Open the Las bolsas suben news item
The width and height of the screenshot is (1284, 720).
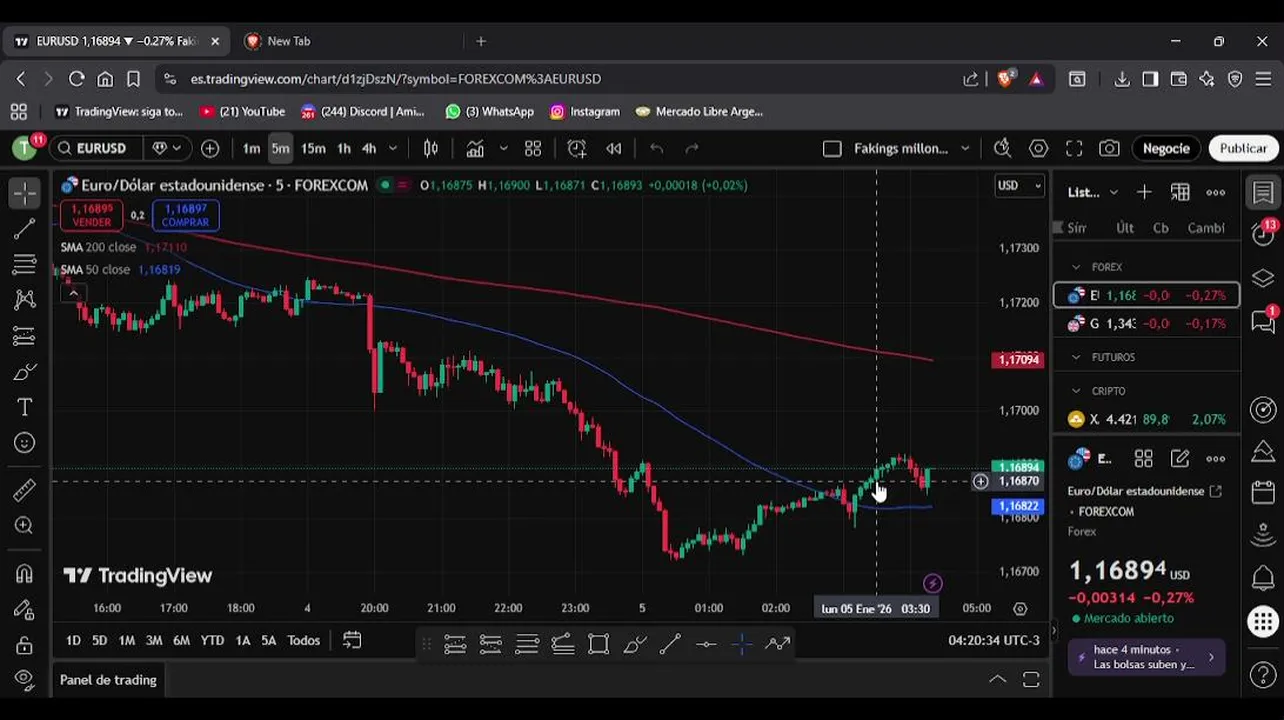click(1147, 657)
